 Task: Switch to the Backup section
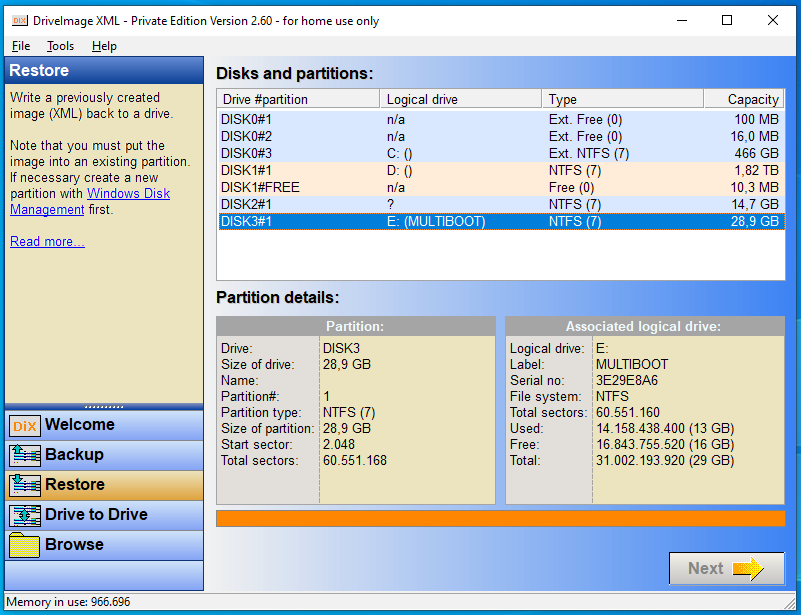coord(104,455)
